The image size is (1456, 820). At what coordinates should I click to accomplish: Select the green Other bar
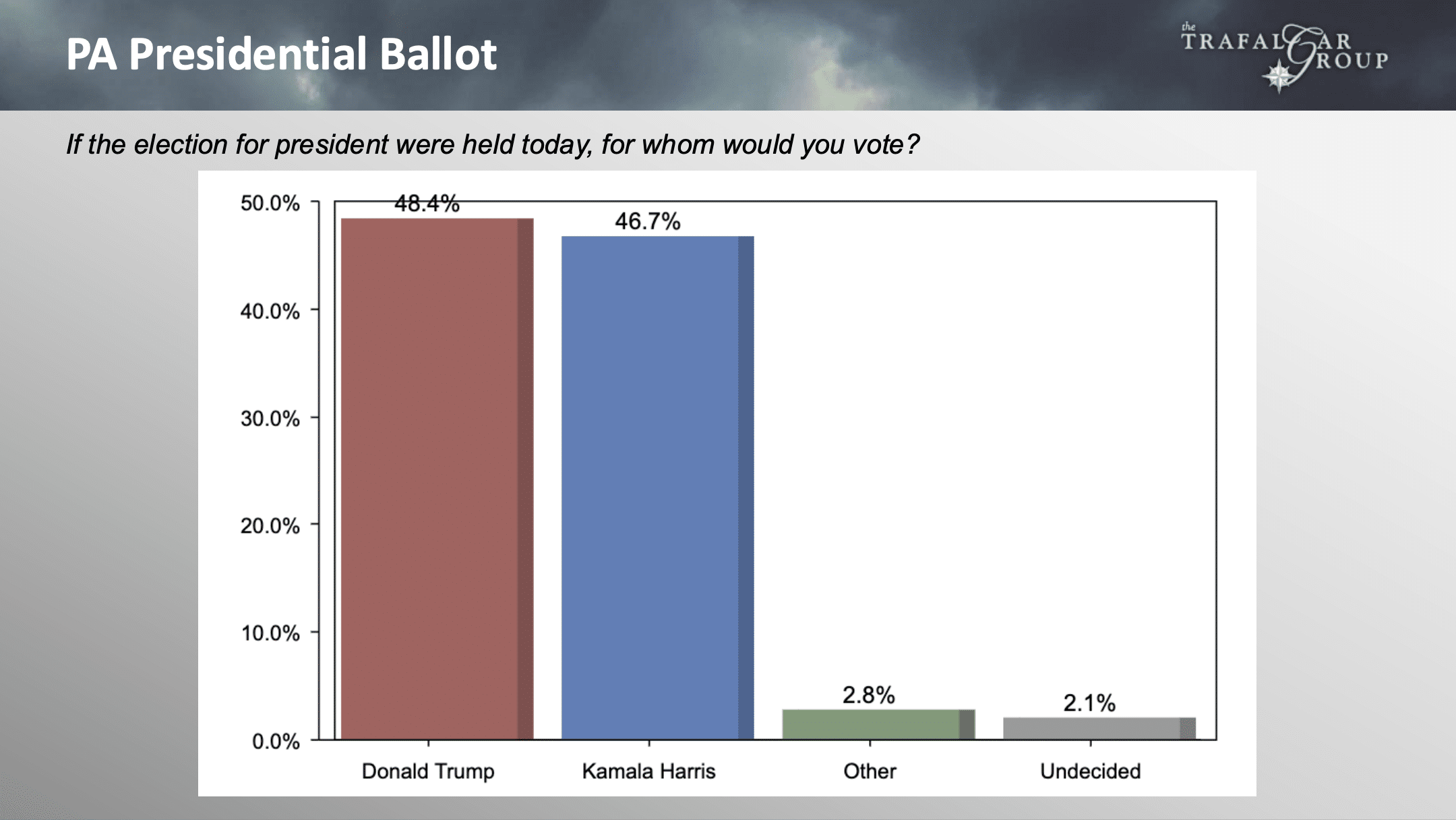(878, 724)
